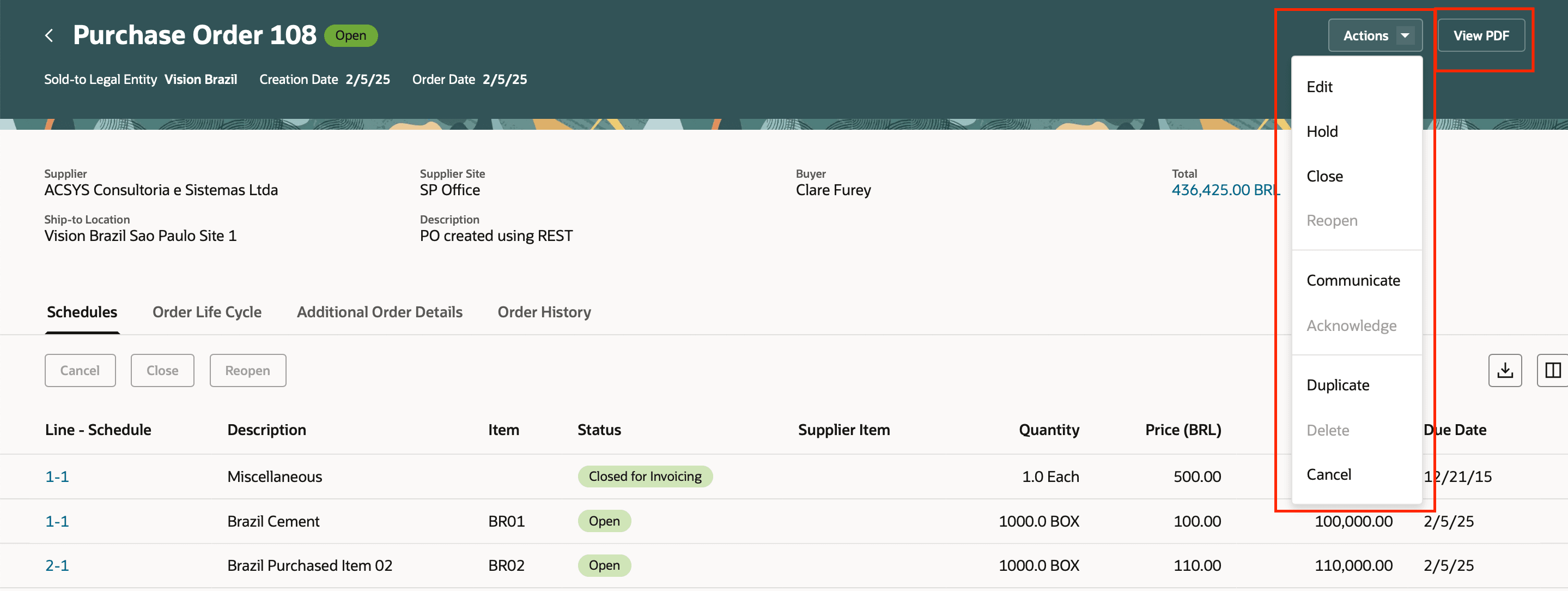Select the Schedules tab
1568x591 pixels.
[82, 312]
